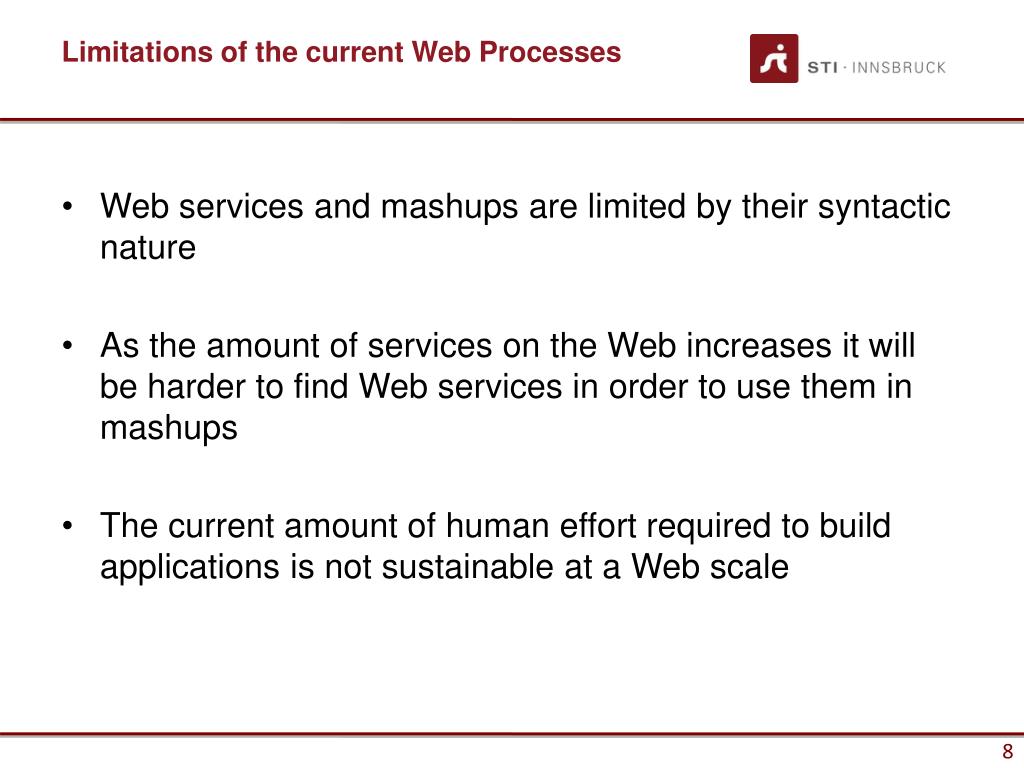Click the STI · INNSBRUCK logo text

click(x=876, y=67)
